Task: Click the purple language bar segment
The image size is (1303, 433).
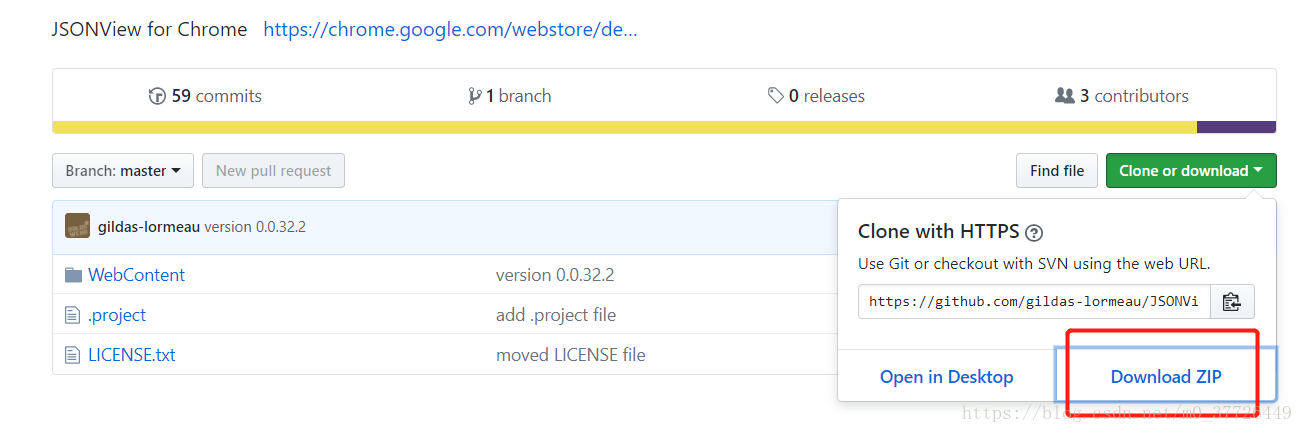Action: (1236, 127)
